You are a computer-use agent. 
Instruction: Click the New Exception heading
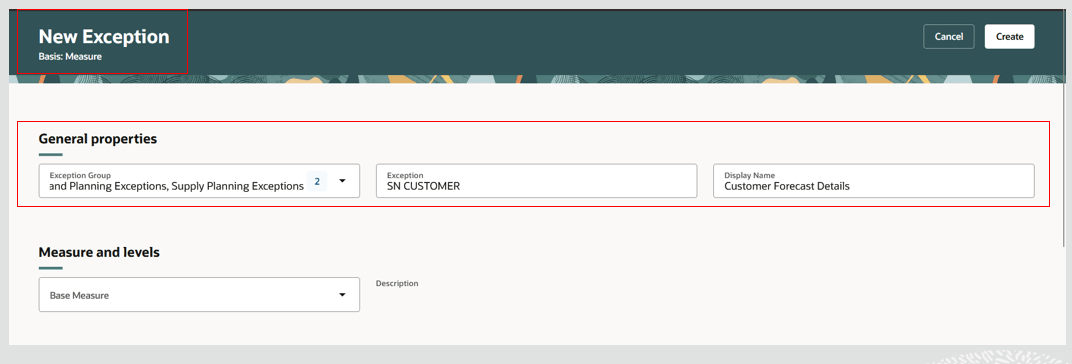click(x=104, y=36)
